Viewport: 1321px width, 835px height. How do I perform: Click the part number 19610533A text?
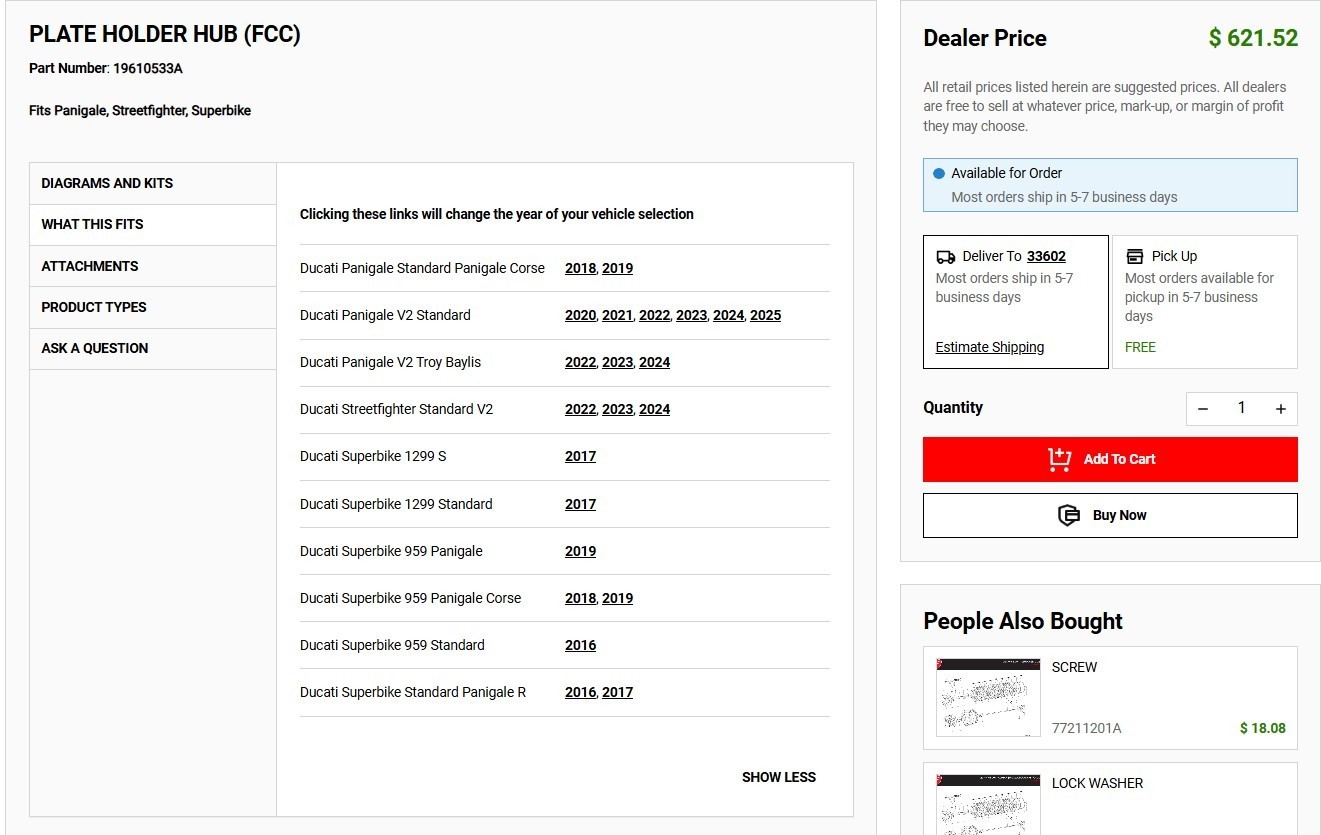coord(148,69)
